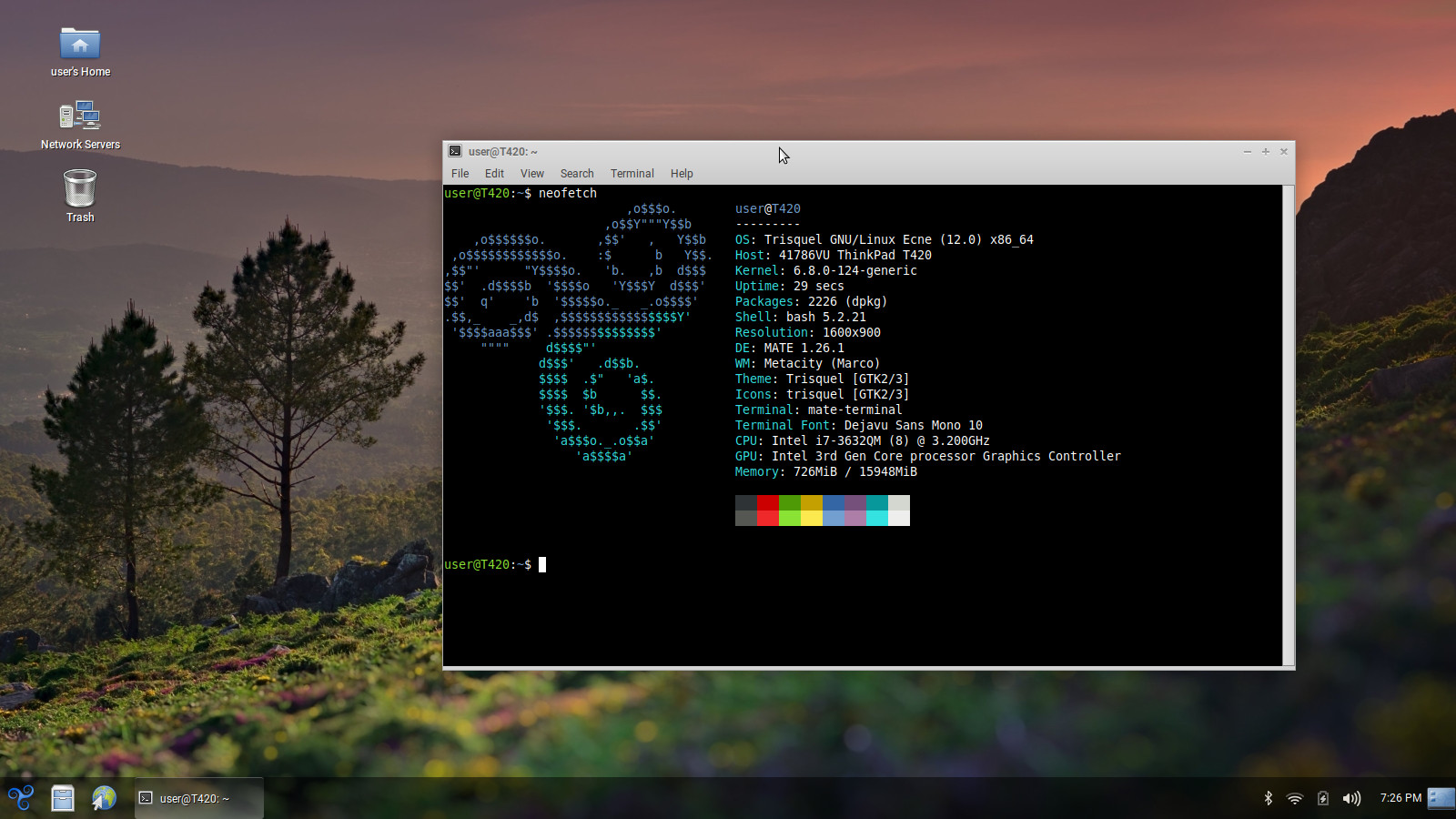Click the 'Theme: Trisquel [GTK2/3]' line
Viewport: 1456px width, 819px height.
(823, 379)
